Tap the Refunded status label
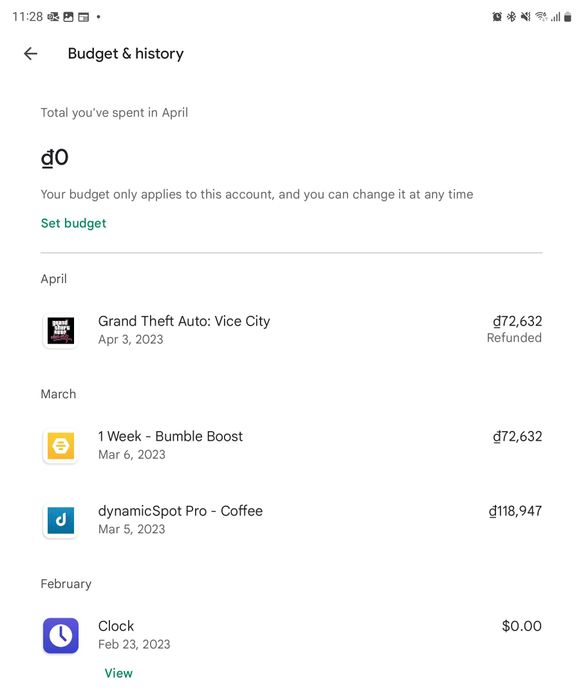 [x=514, y=338]
